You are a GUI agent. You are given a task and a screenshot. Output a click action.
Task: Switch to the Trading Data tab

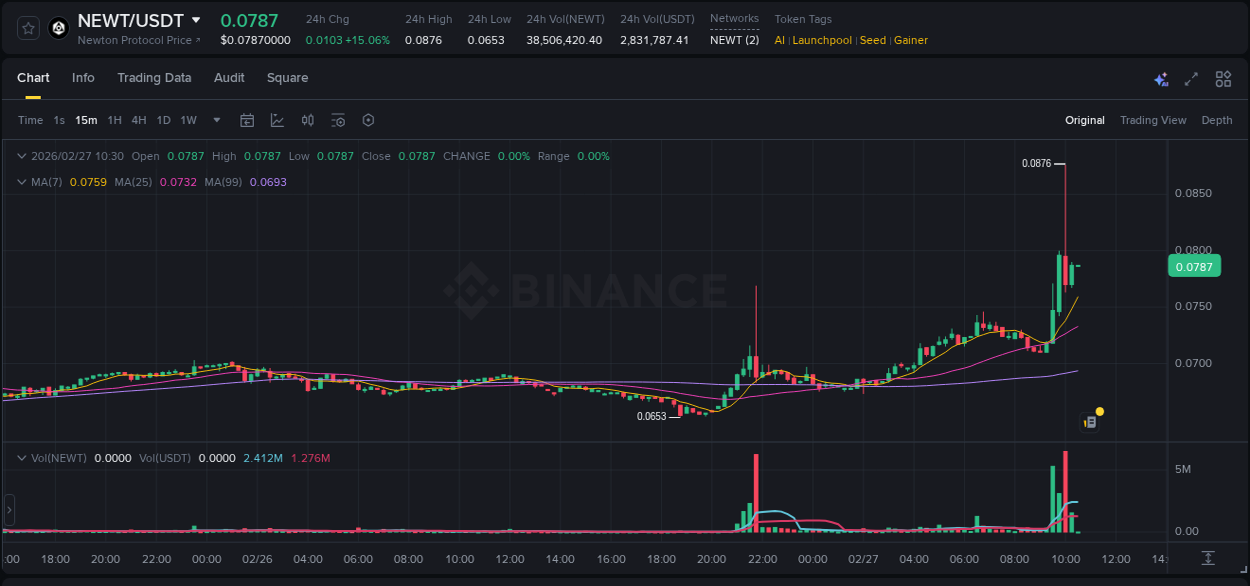(x=154, y=78)
